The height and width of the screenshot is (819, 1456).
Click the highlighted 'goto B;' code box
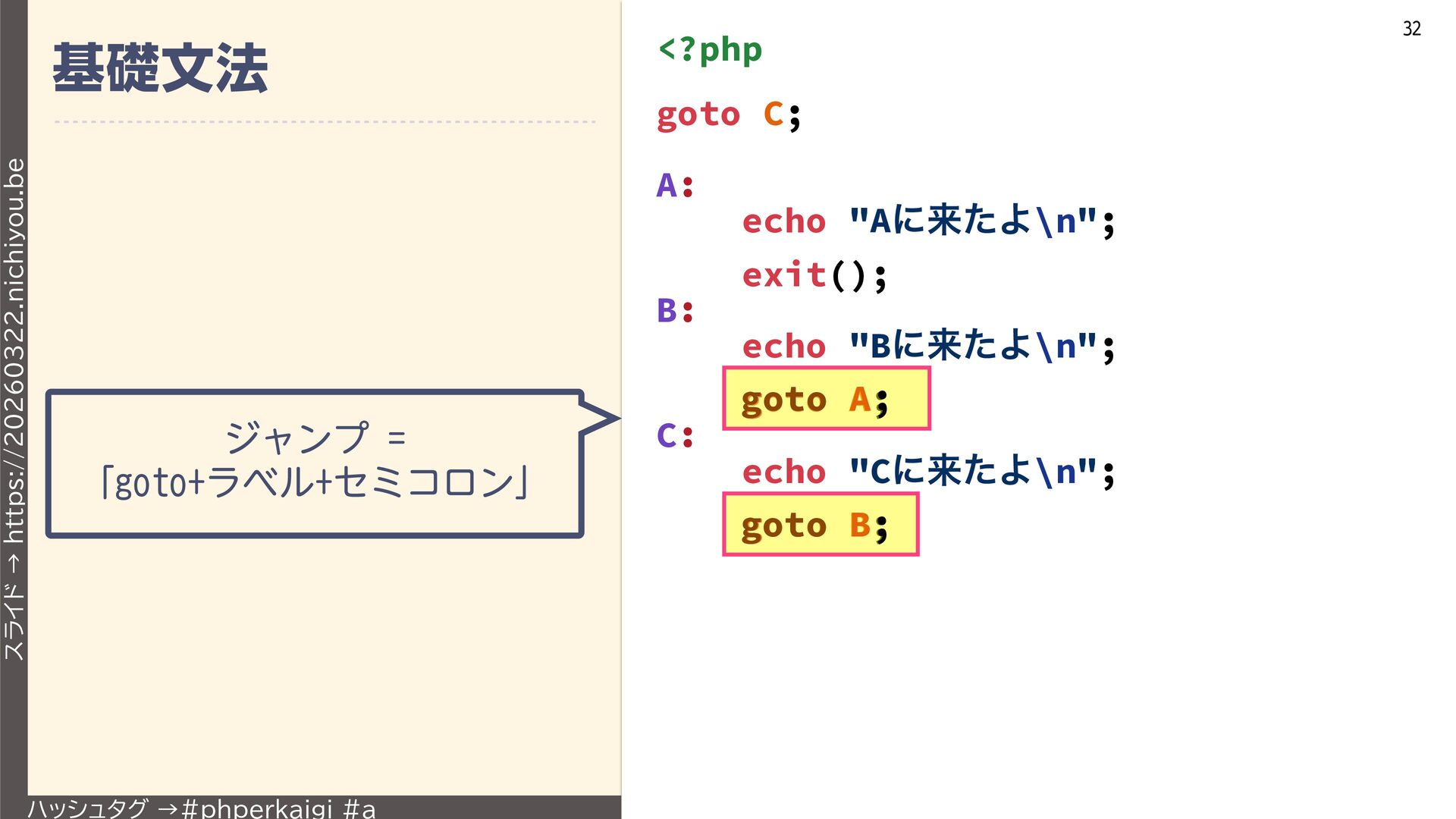tap(820, 525)
